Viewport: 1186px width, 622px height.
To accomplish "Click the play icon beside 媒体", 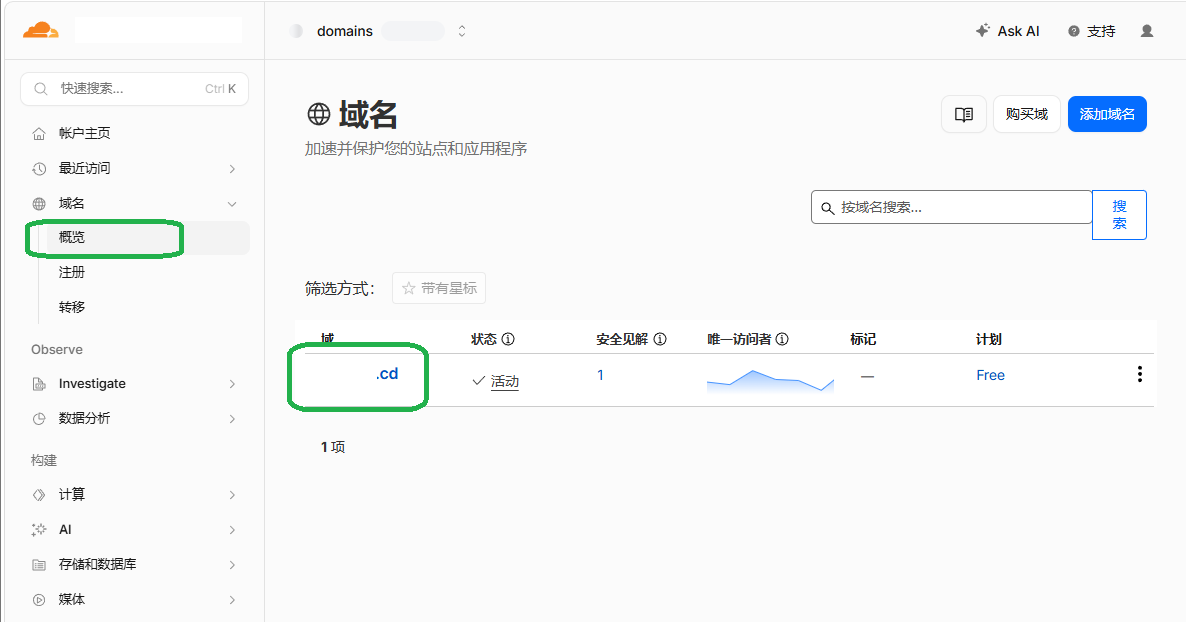I will pyautogui.click(x=39, y=600).
